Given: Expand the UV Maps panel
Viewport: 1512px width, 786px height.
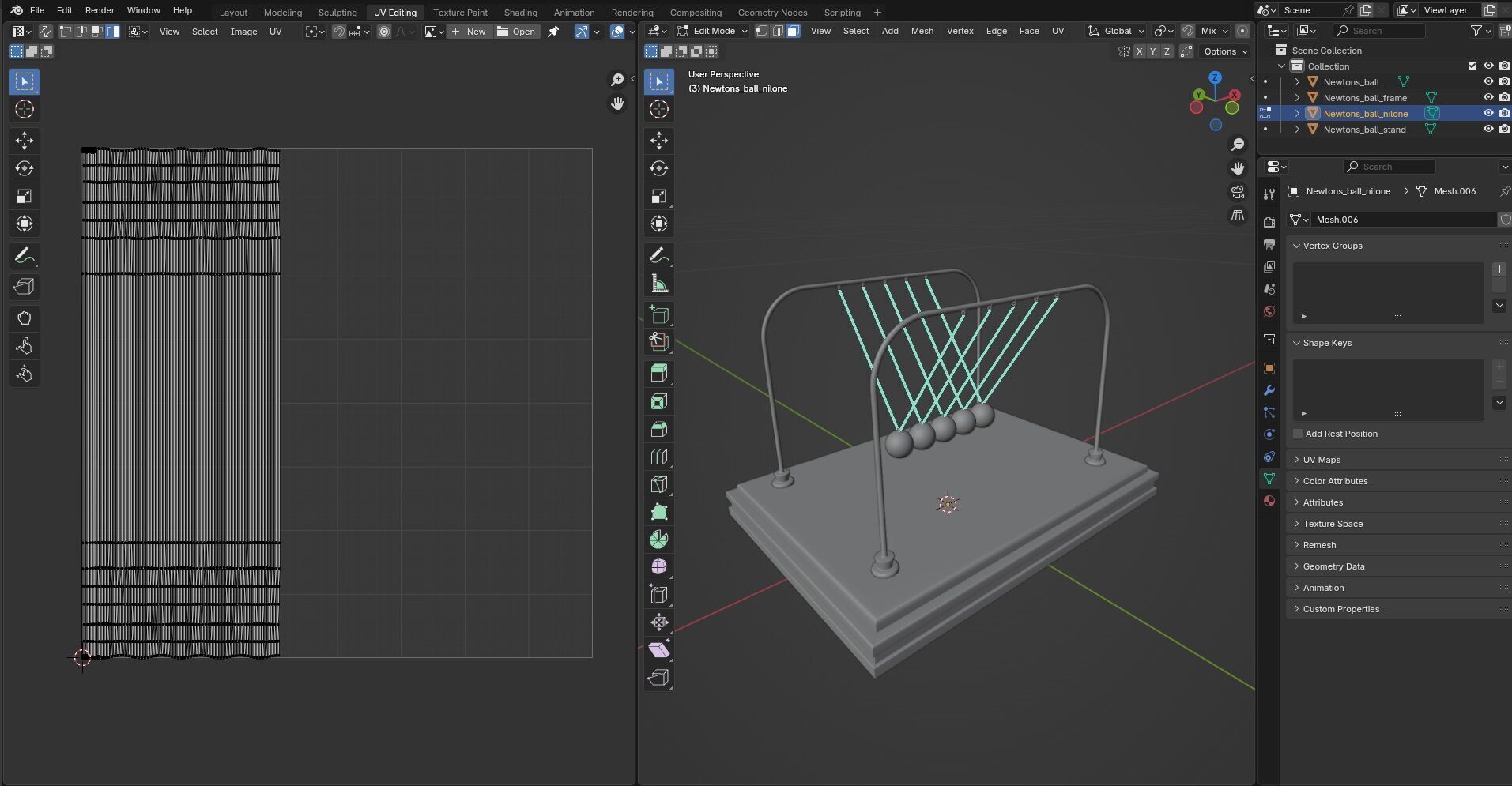Looking at the screenshot, I should pos(1321,460).
